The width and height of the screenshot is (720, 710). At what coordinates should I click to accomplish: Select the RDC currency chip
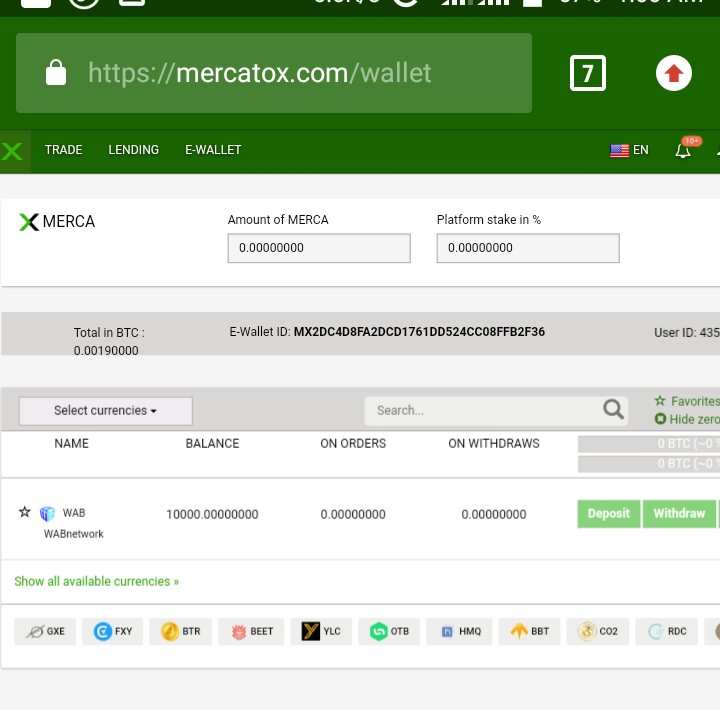(x=667, y=631)
